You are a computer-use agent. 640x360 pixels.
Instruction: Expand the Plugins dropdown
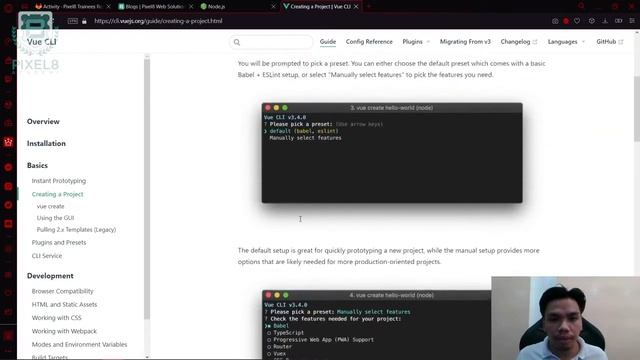416,42
